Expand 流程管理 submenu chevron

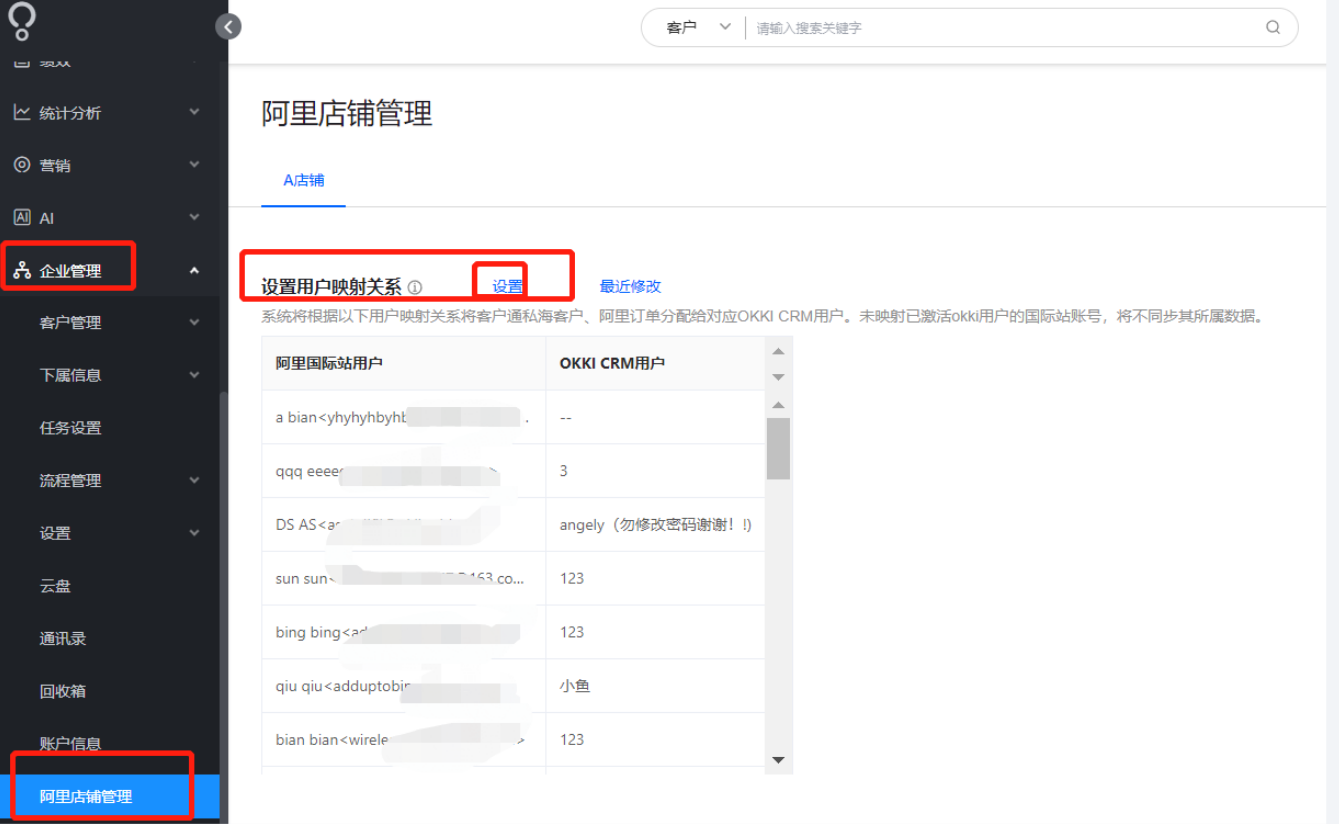194,480
